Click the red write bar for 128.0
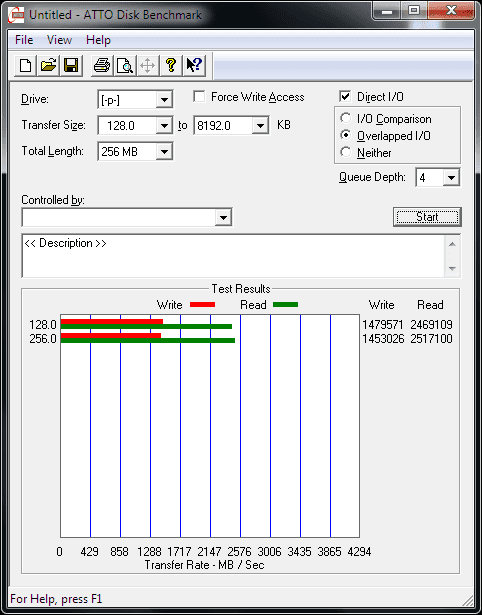 (112, 322)
